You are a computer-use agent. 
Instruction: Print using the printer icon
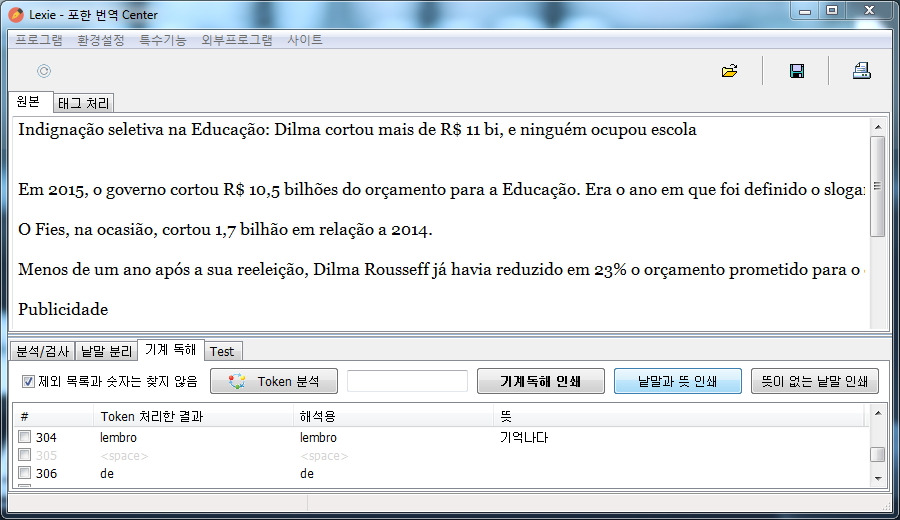coord(862,71)
